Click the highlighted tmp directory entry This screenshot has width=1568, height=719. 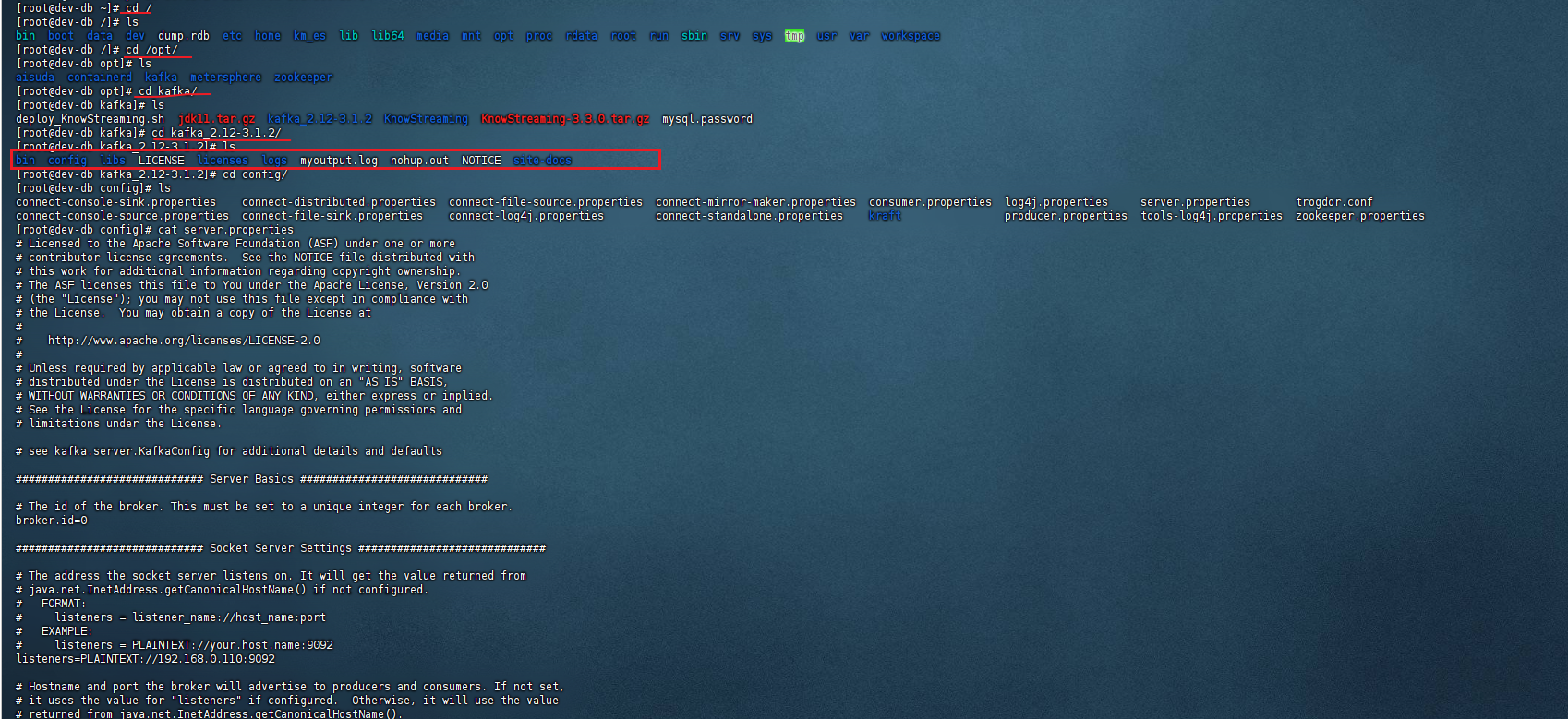coord(794,36)
